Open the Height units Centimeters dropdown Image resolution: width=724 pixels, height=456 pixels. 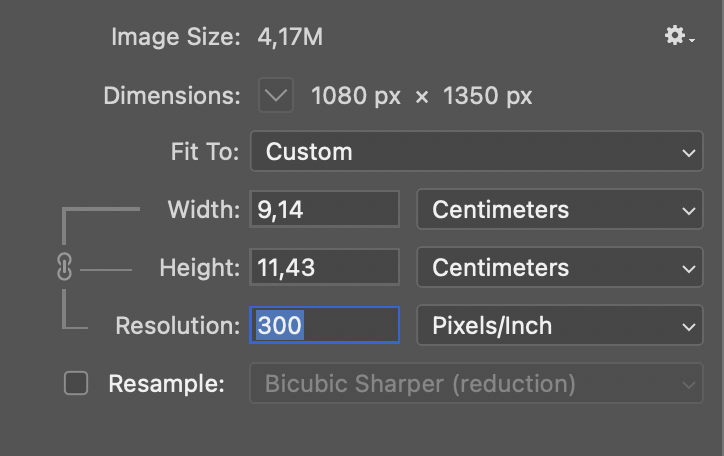point(560,267)
